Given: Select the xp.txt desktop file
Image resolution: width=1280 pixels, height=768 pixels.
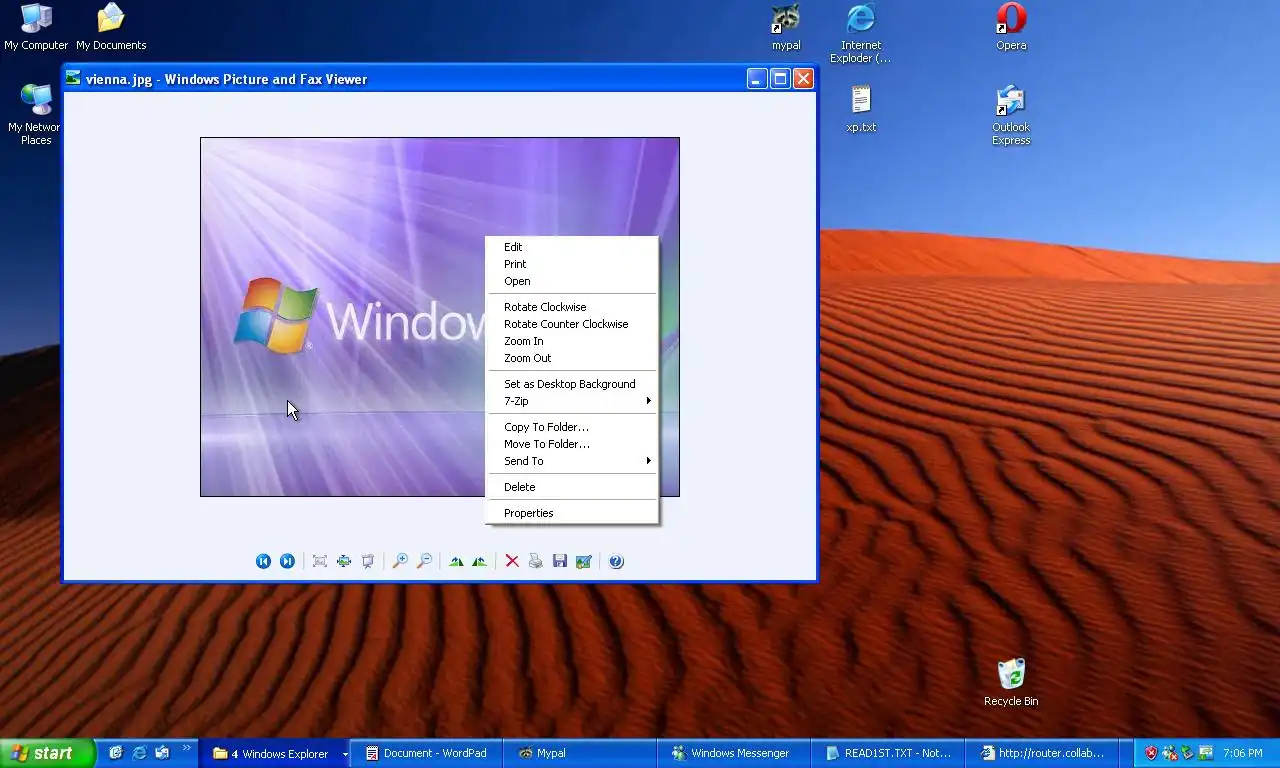Looking at the screenshot, I should click(861, 109).
